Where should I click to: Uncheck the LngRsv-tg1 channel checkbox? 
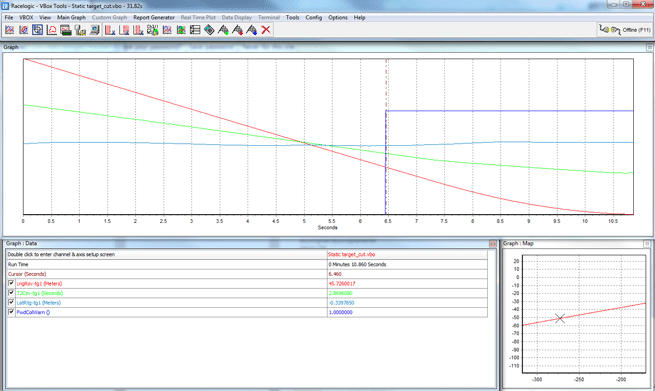(x=11, y=283)
